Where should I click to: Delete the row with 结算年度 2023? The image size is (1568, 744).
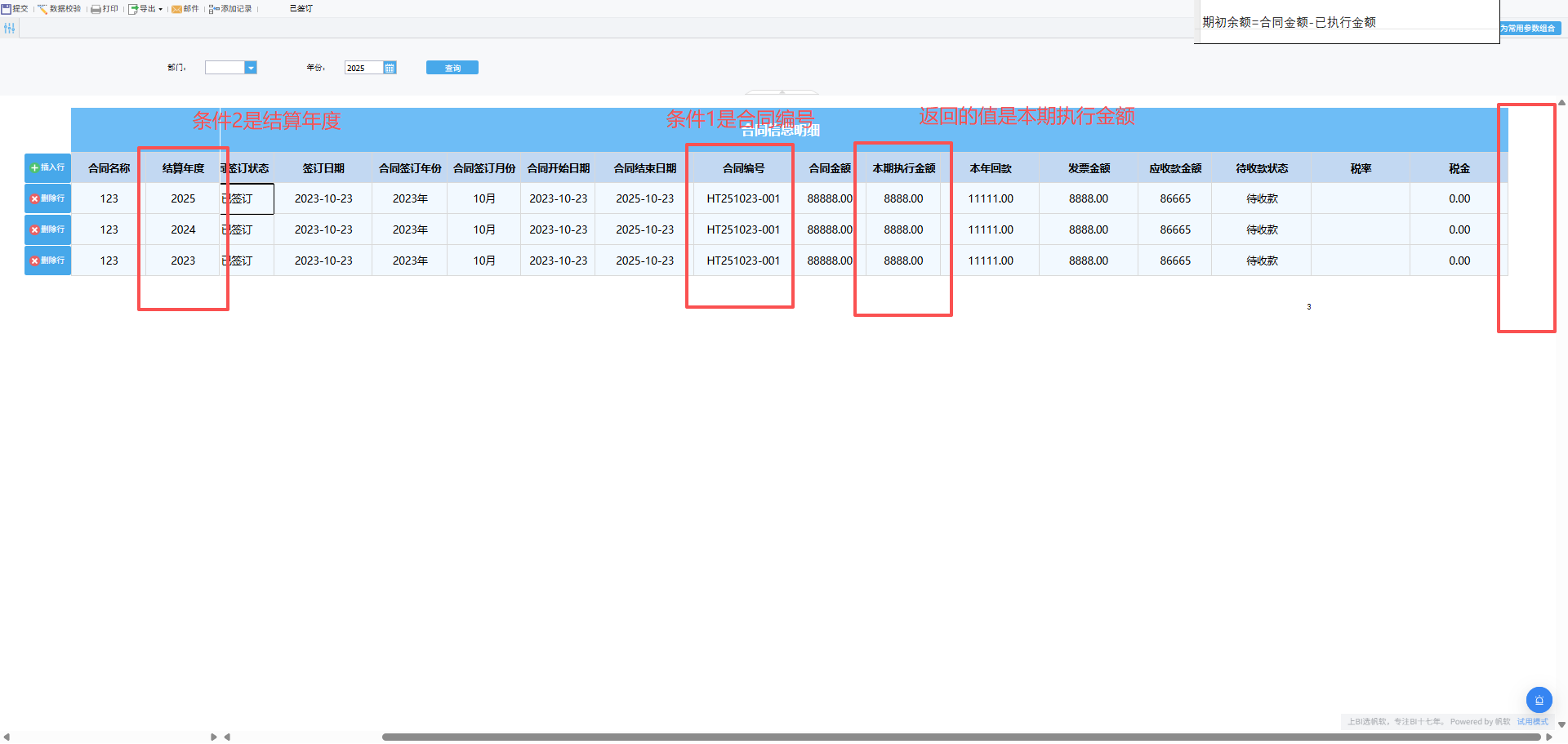tap(47, 261)
